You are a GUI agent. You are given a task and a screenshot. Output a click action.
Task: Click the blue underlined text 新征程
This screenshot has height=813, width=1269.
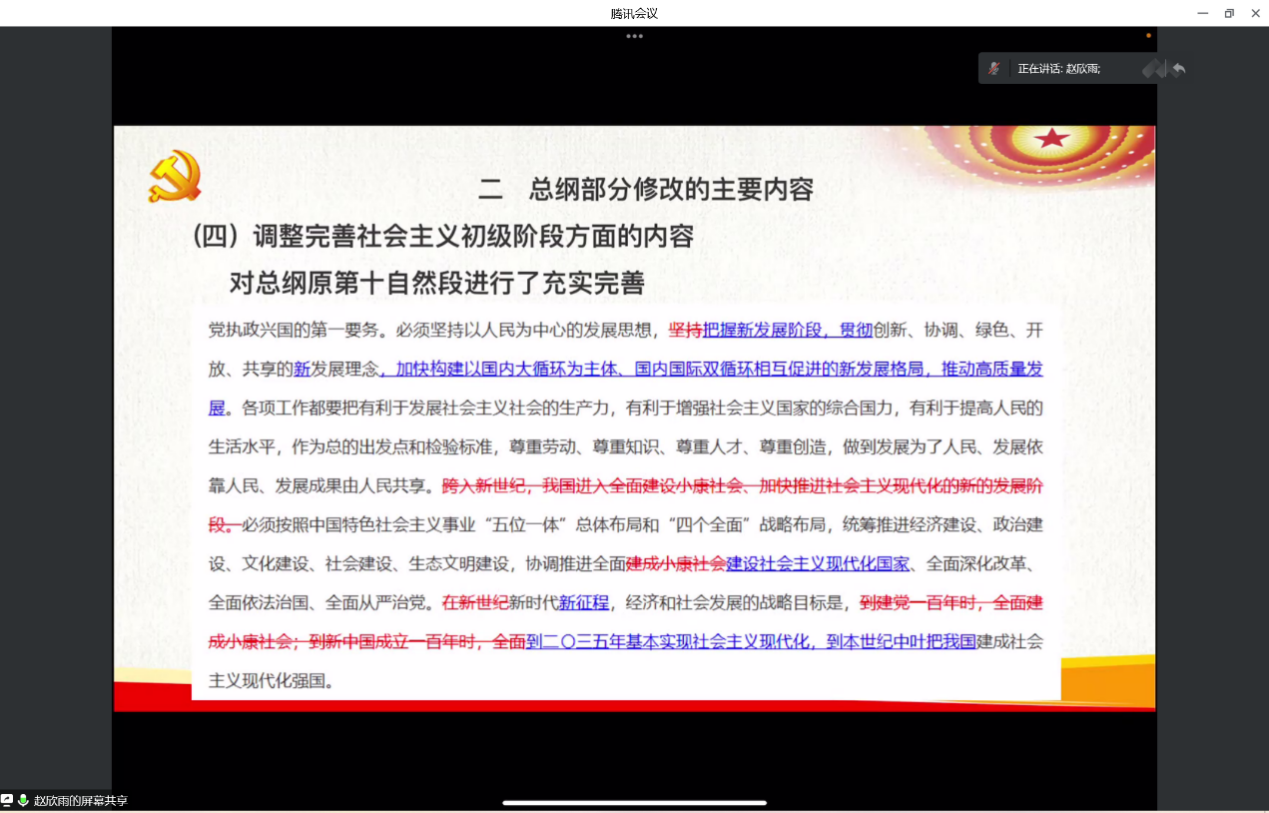(583, 603)
